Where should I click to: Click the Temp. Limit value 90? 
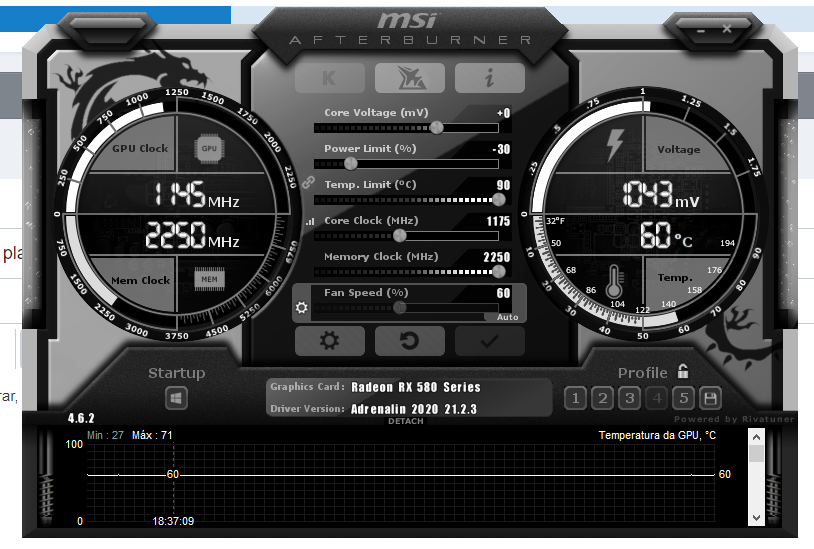(x=503, y=185)
